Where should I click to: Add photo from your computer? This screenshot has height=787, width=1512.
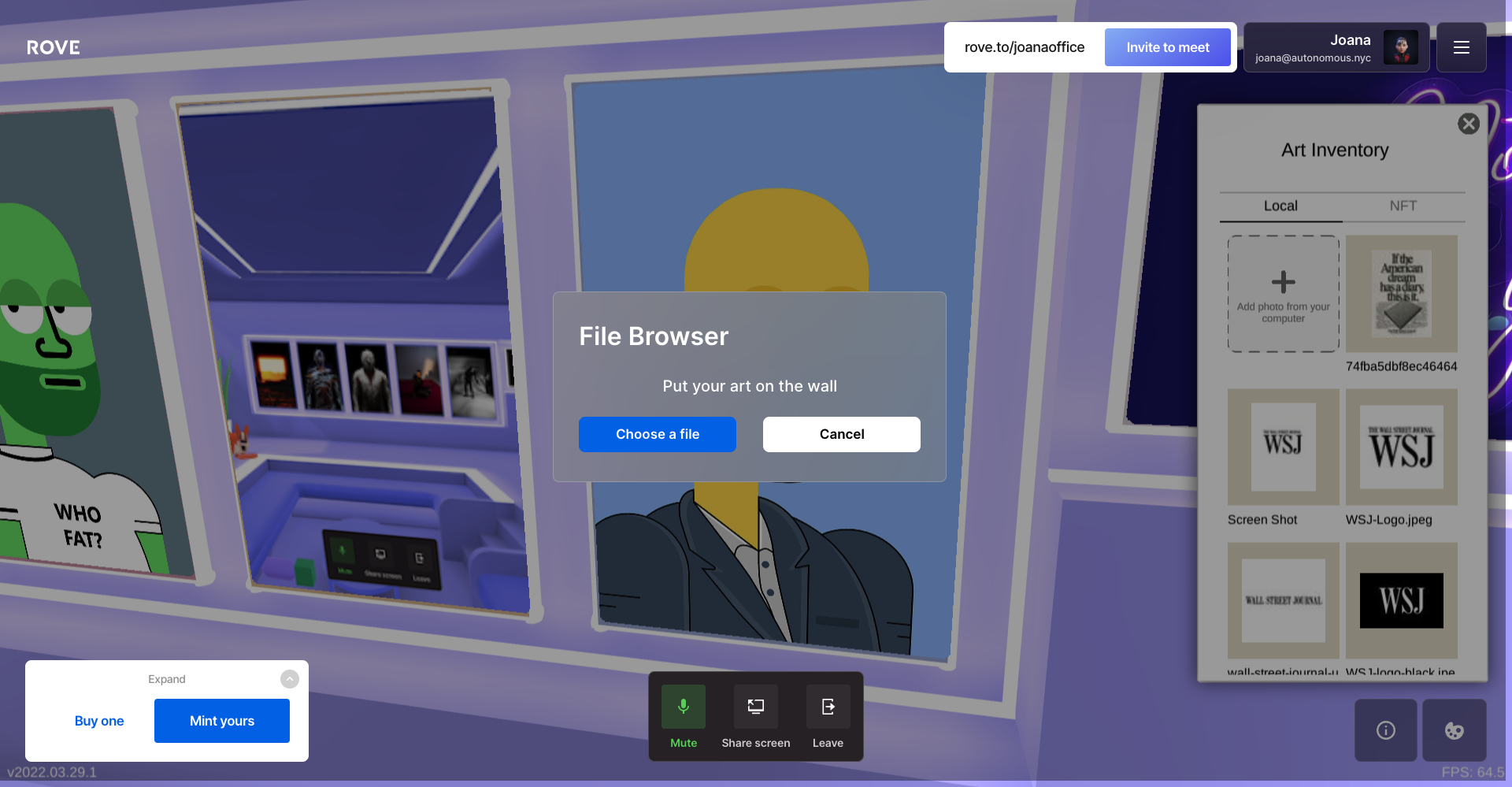tap(1283, 294)
